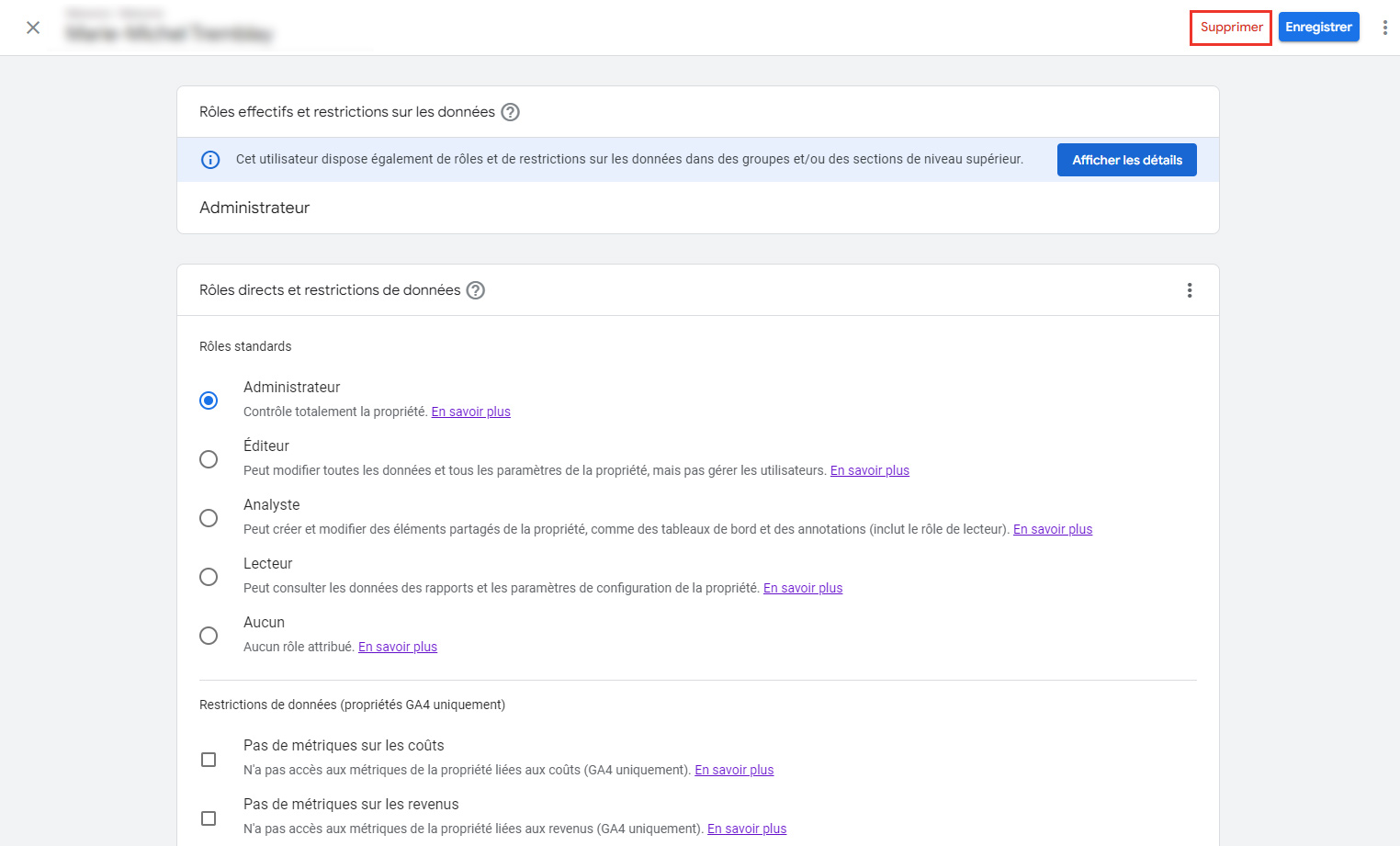Open En savoir plus link for Éditeur
The height and width of the screenshot is (846, 1400).
pos(870,470)
